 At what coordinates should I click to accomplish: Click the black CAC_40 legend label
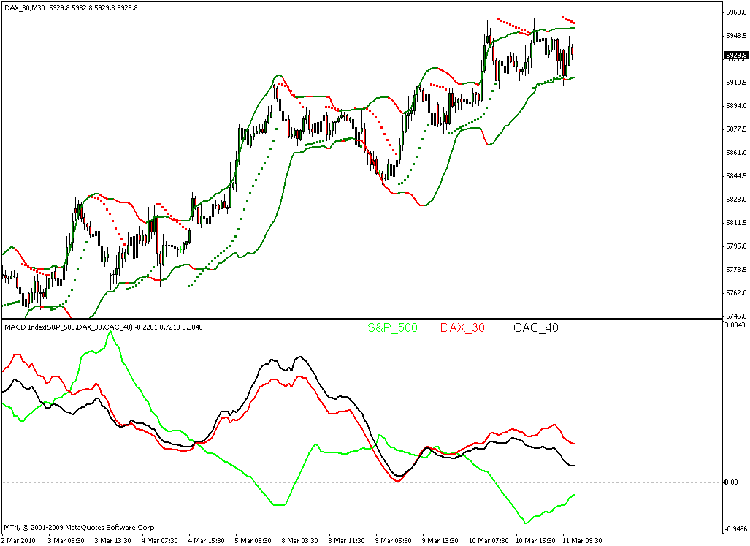(x=536, y=328)
